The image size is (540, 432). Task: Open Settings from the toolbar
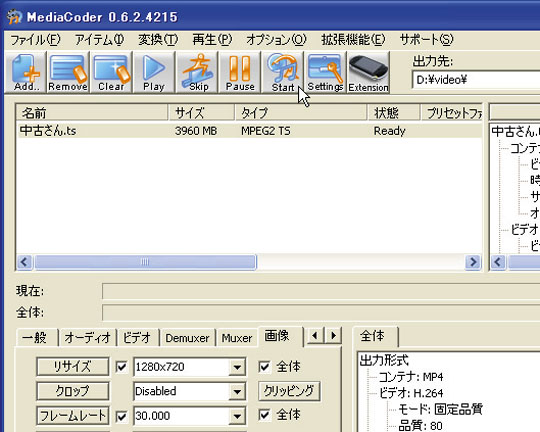pyautogui.click(x=325, y=72)
